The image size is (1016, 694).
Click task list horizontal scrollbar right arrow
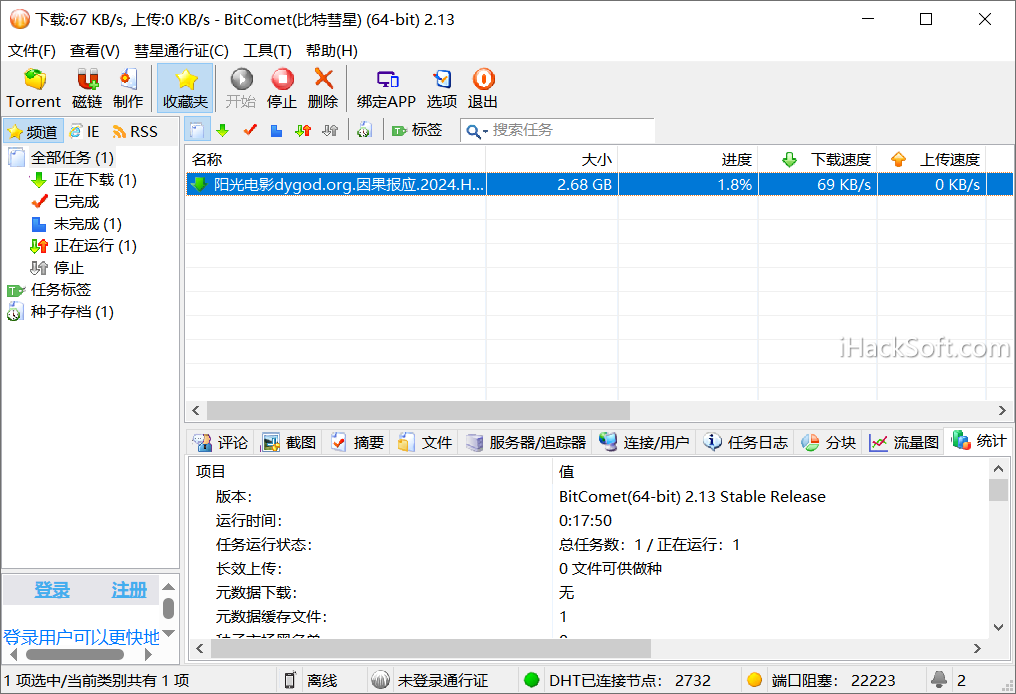[x=1002, y=410]
